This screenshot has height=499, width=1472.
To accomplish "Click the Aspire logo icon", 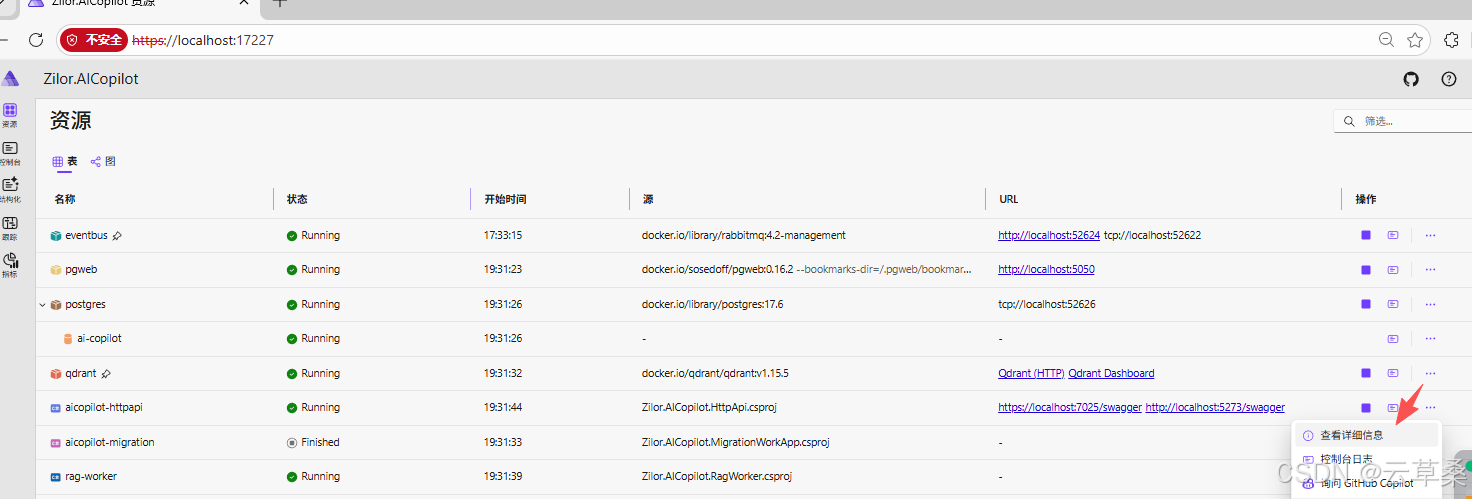I will click(10, 79).
